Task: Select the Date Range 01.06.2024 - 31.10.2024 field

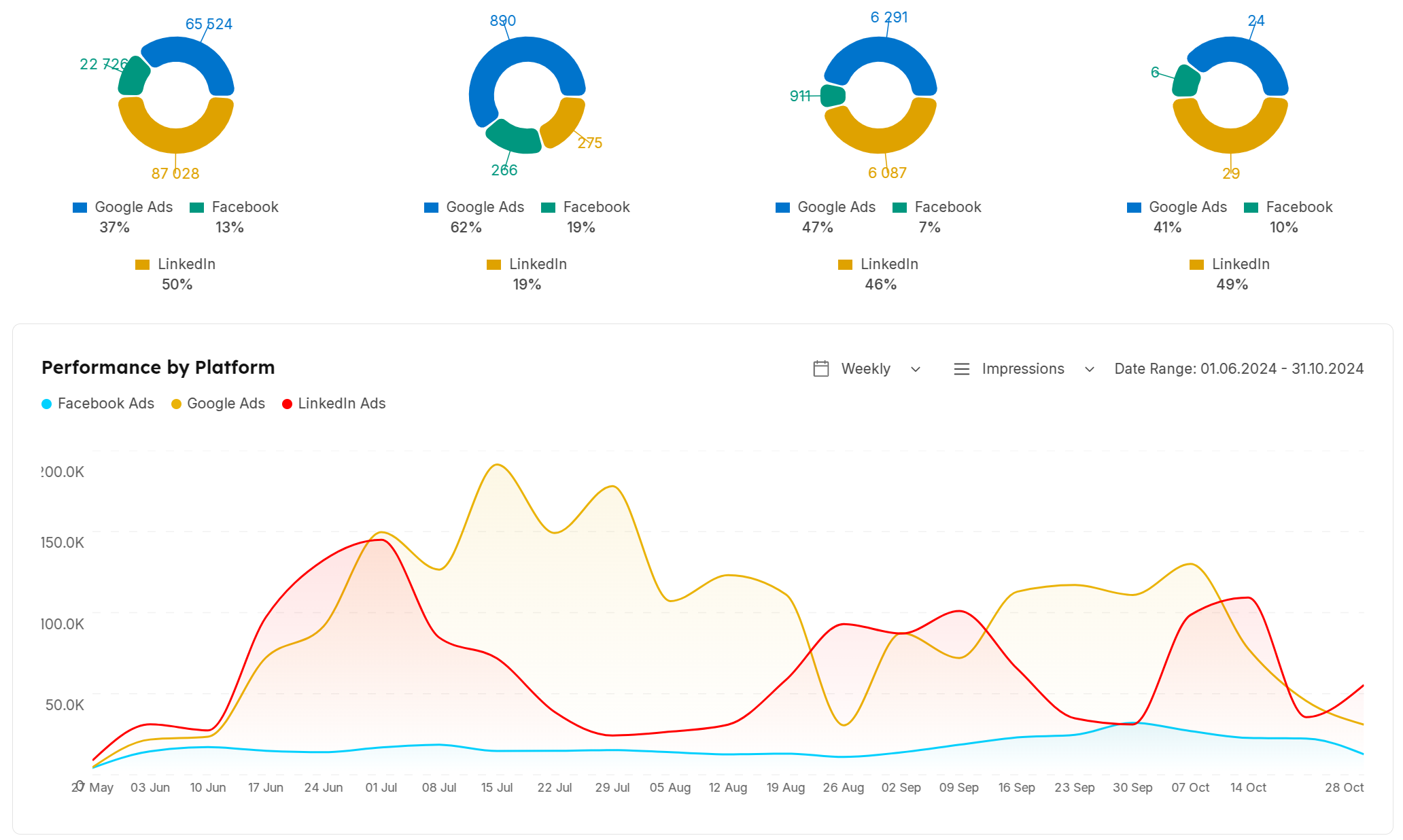Action: click(x=1239, y=368)
